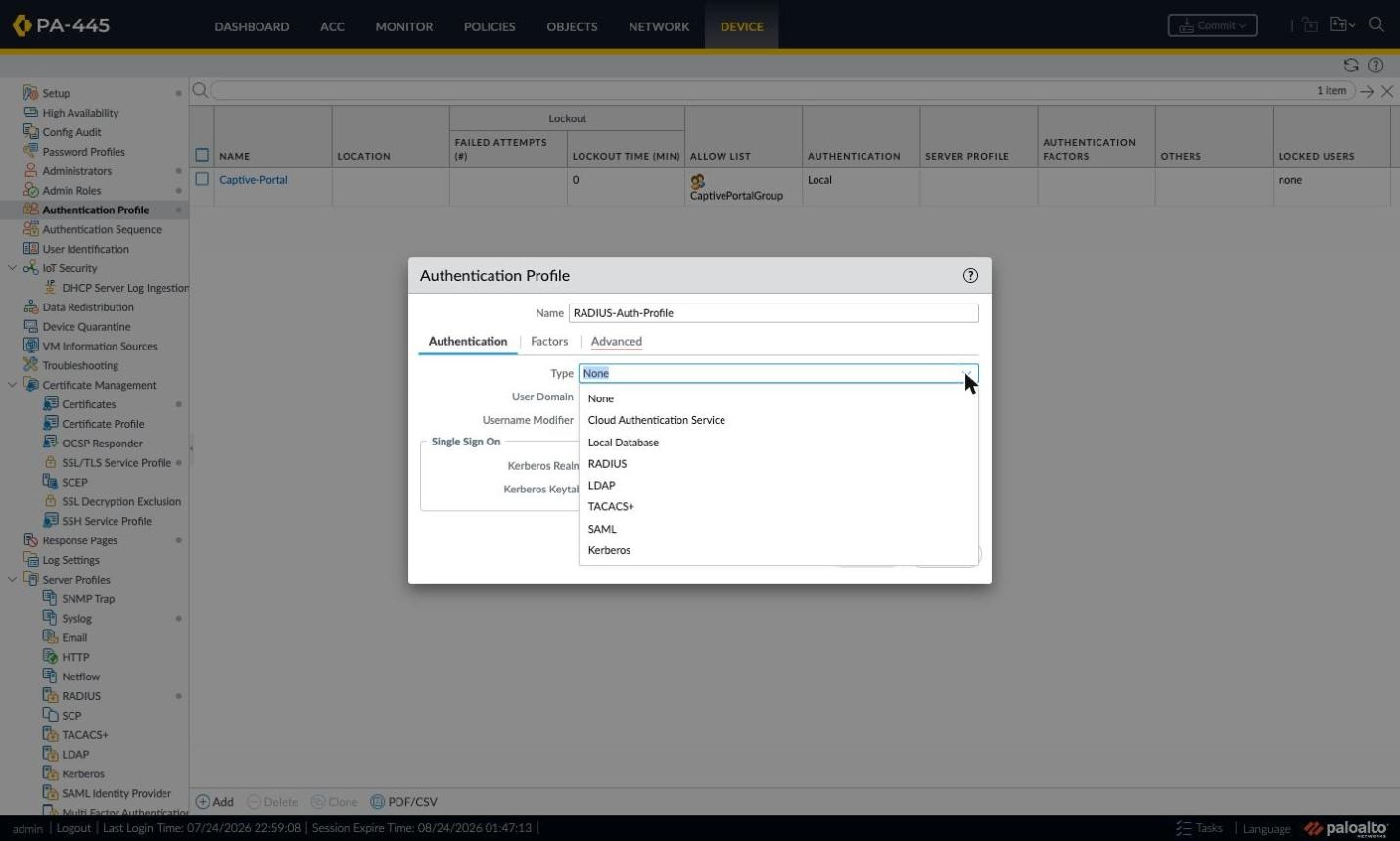Pick Kerberos from the Type list
1400x841 pixels.
pos(777,550)
